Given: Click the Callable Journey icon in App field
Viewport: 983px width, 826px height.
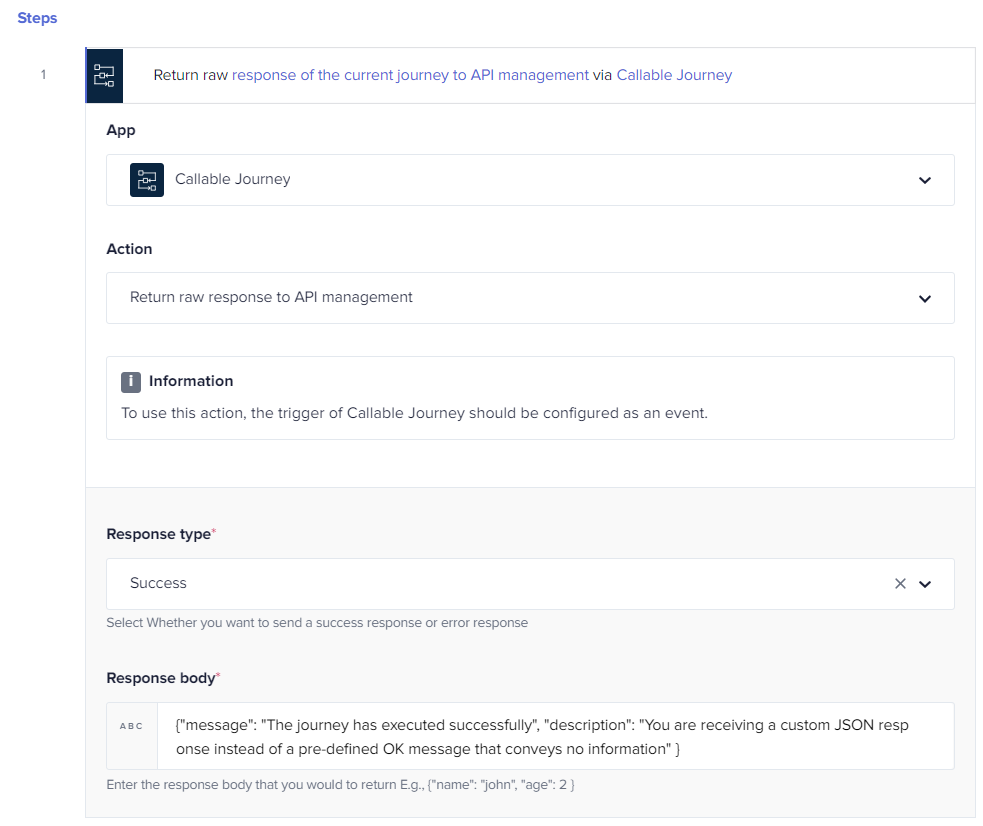Looking at the screenshot, I should (x=147, y=180).
